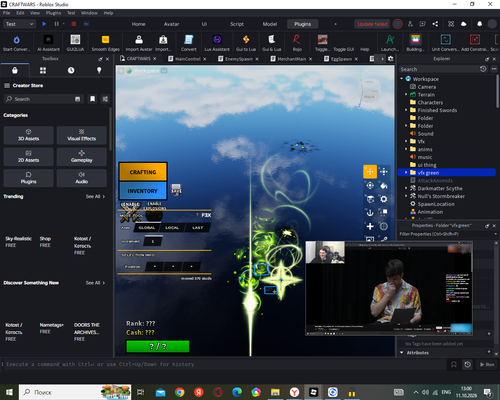The height and width of the screenshot is (400, 500).
Task: Click the bookmark icon beside Toolbox search
Action: pos(92,99)
